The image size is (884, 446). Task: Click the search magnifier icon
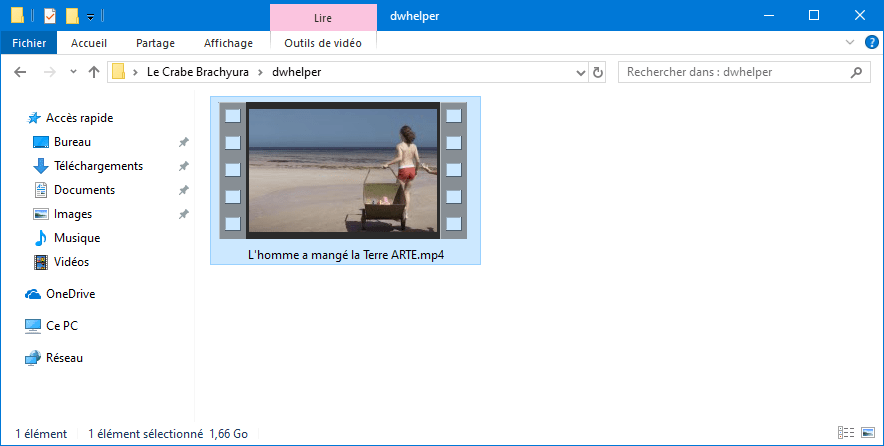coord(856,72)
